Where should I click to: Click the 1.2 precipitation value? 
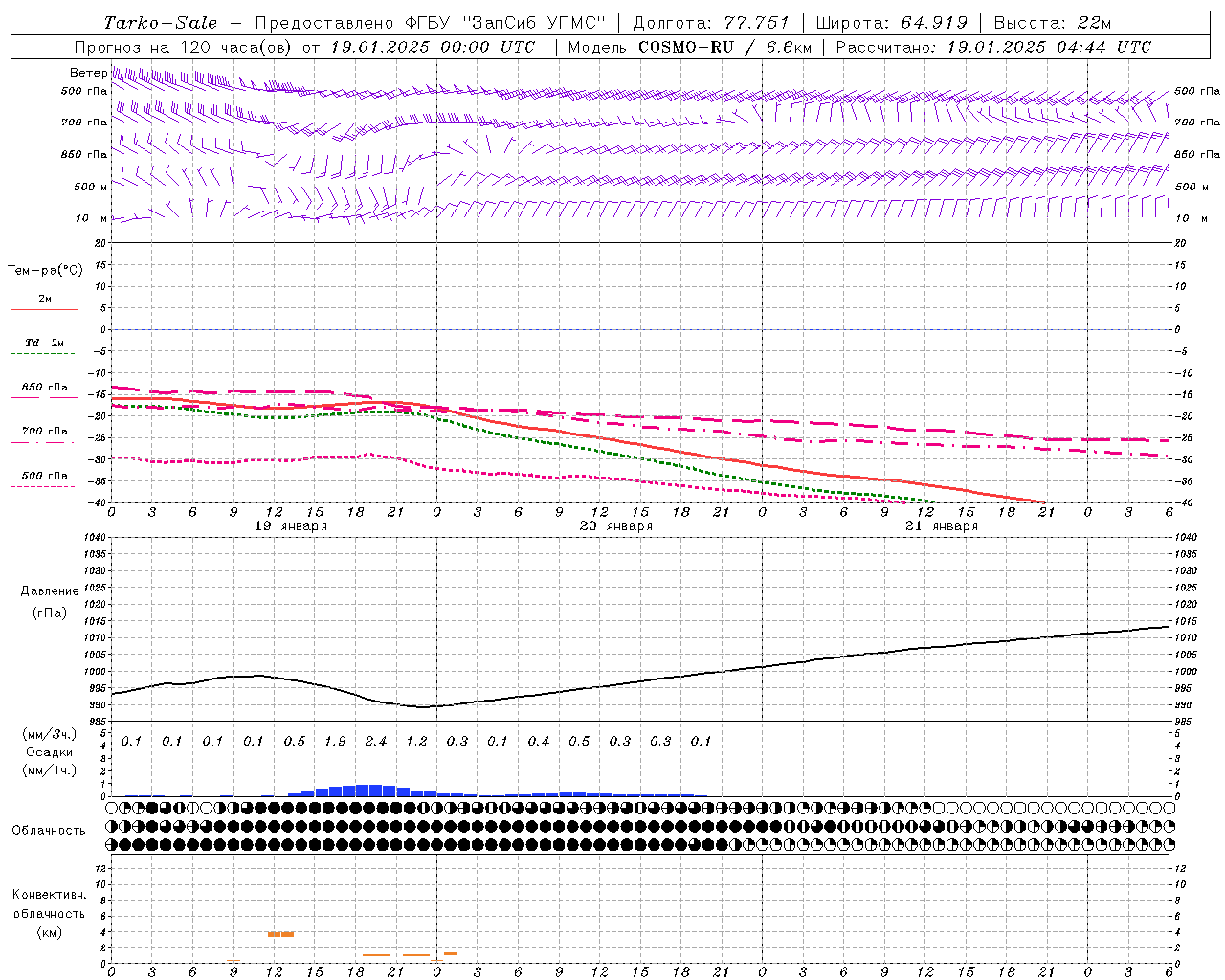pyautogui.click(x=416, y=742)
